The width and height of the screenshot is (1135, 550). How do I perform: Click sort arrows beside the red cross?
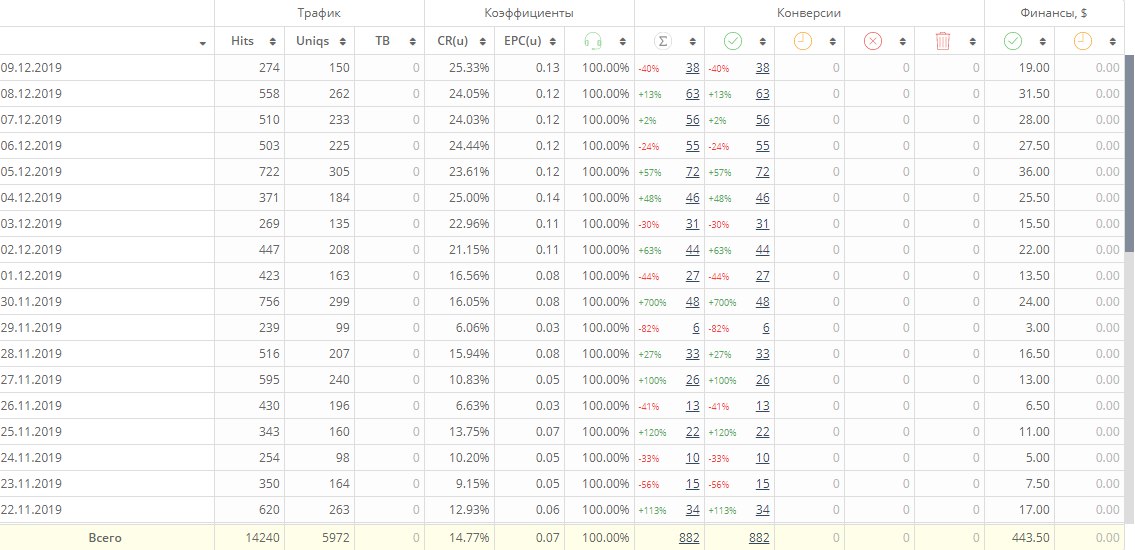903,42
